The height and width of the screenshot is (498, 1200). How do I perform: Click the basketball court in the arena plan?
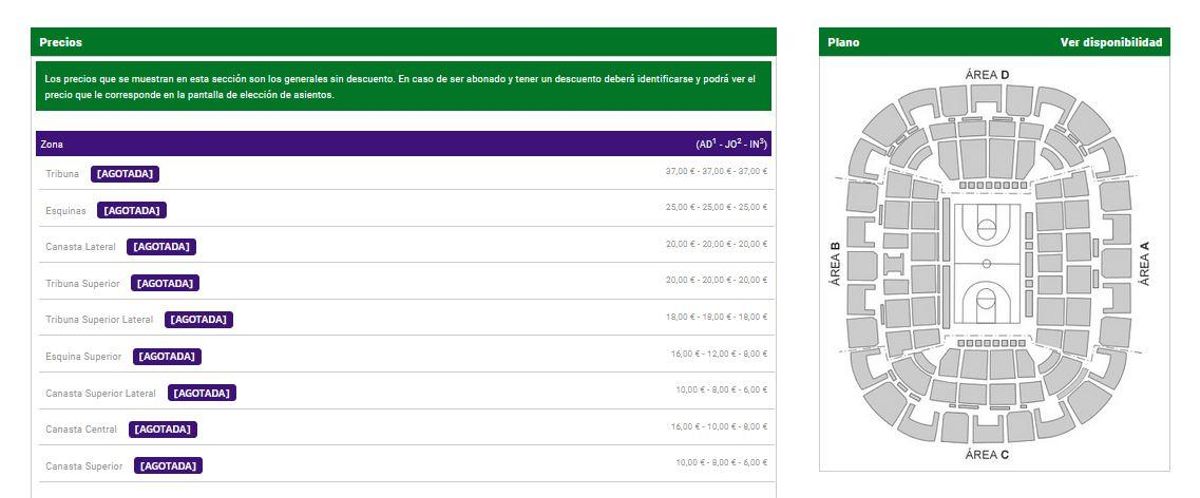tap(986, 263)
